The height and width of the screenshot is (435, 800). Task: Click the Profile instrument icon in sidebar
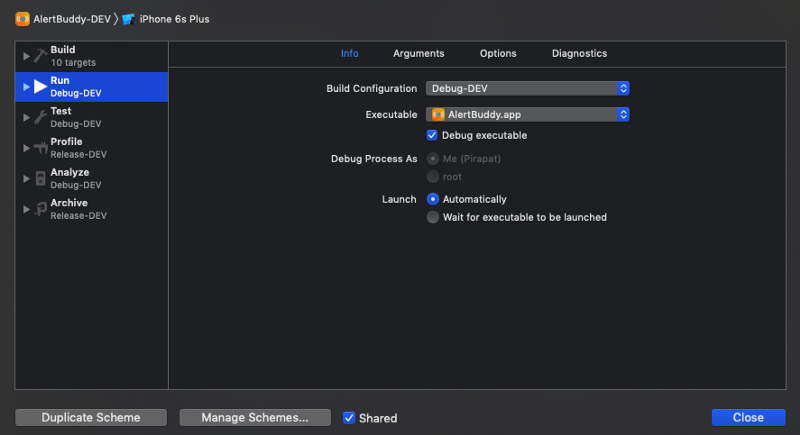40,148
